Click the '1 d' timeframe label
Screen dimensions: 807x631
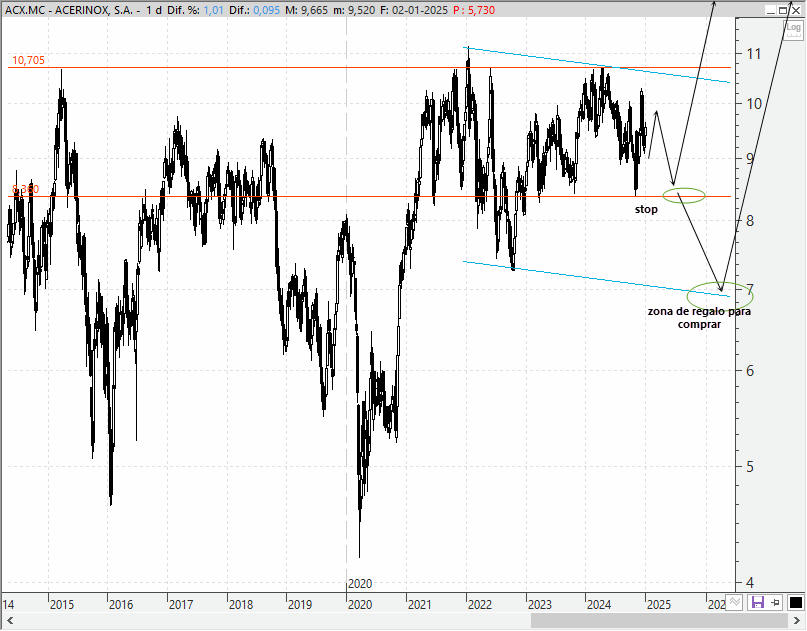[154, 10]
